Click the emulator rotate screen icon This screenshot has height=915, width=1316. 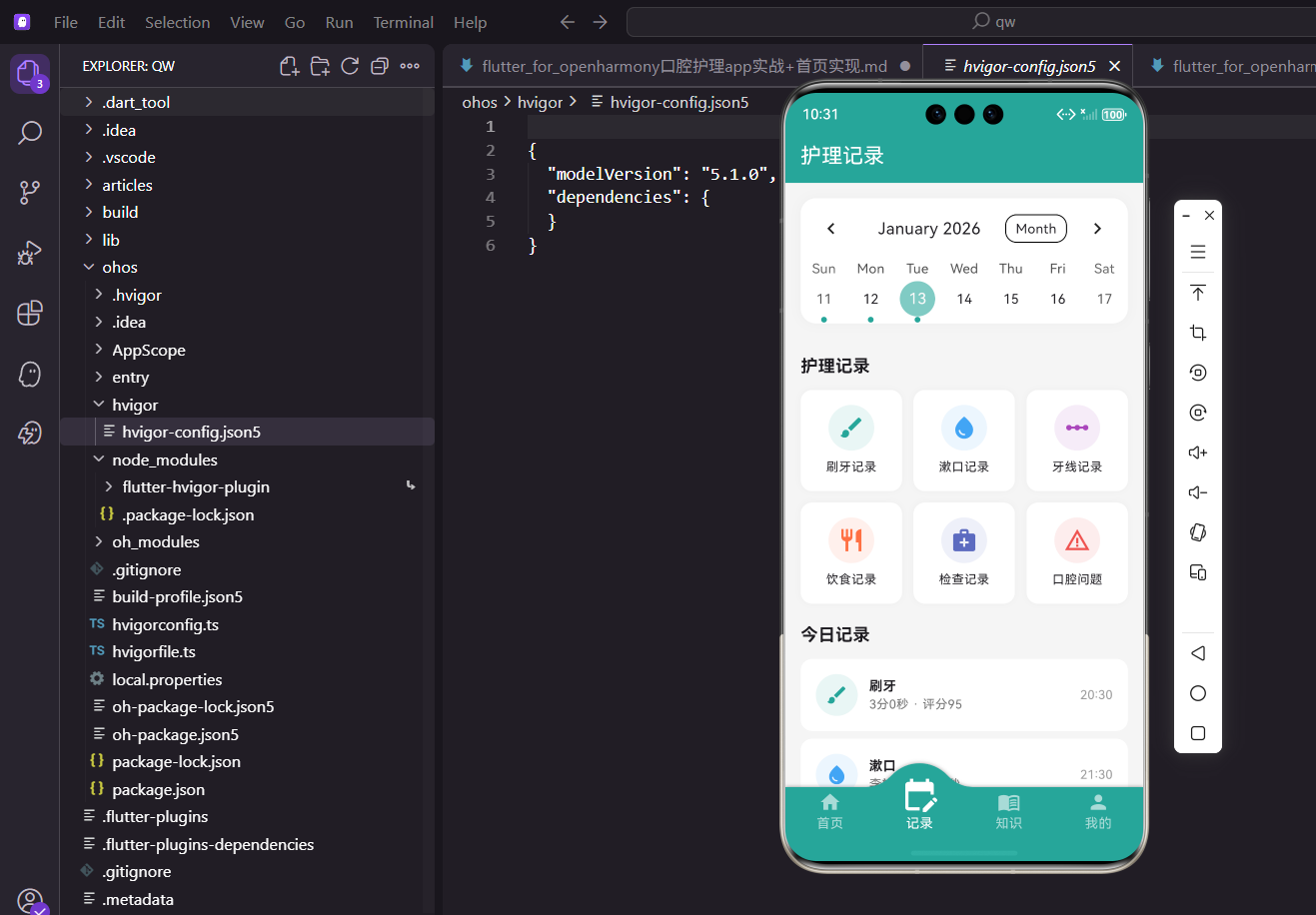[x=1198, y=532]
